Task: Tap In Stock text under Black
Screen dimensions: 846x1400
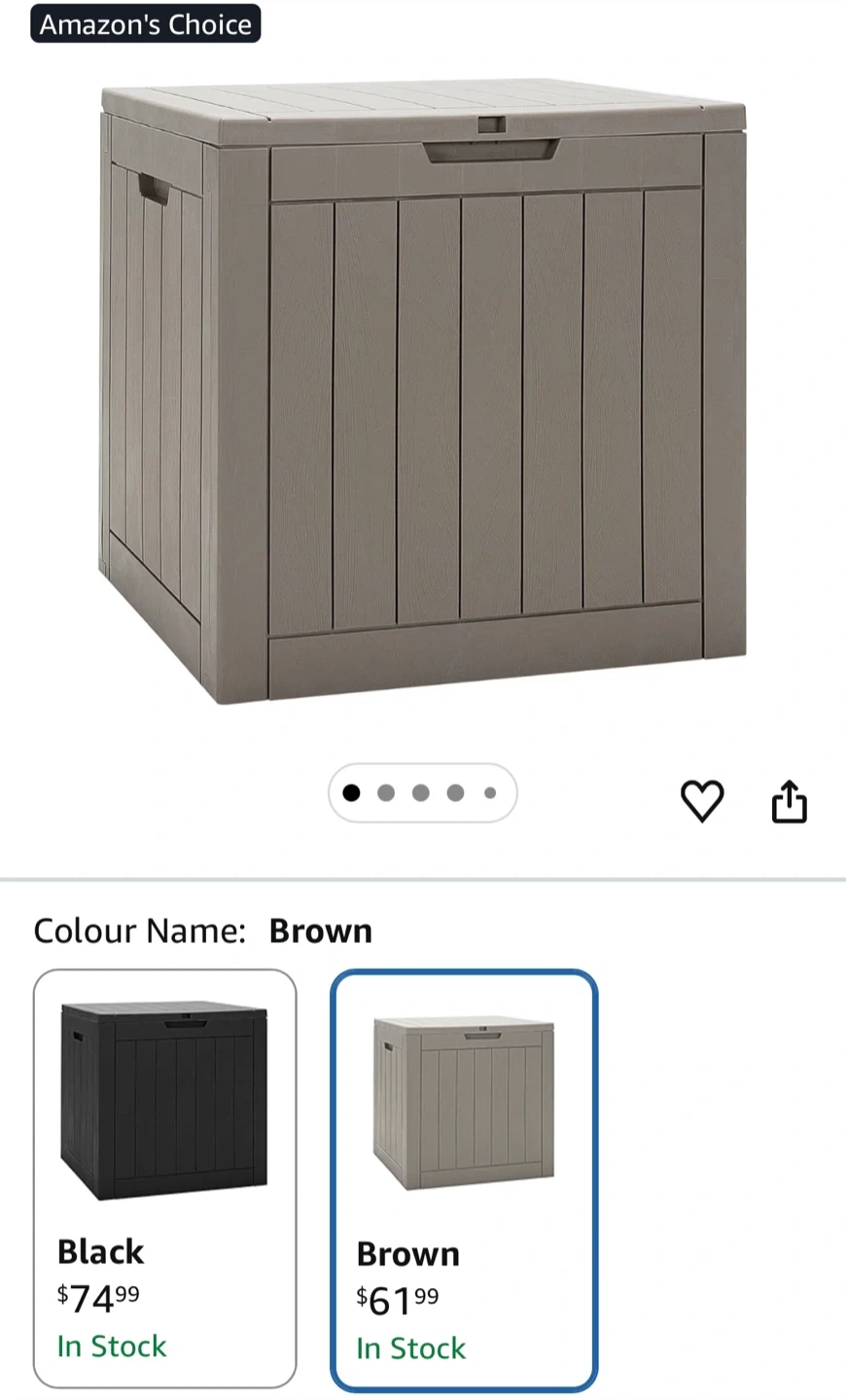Action: click(112, 1347)
